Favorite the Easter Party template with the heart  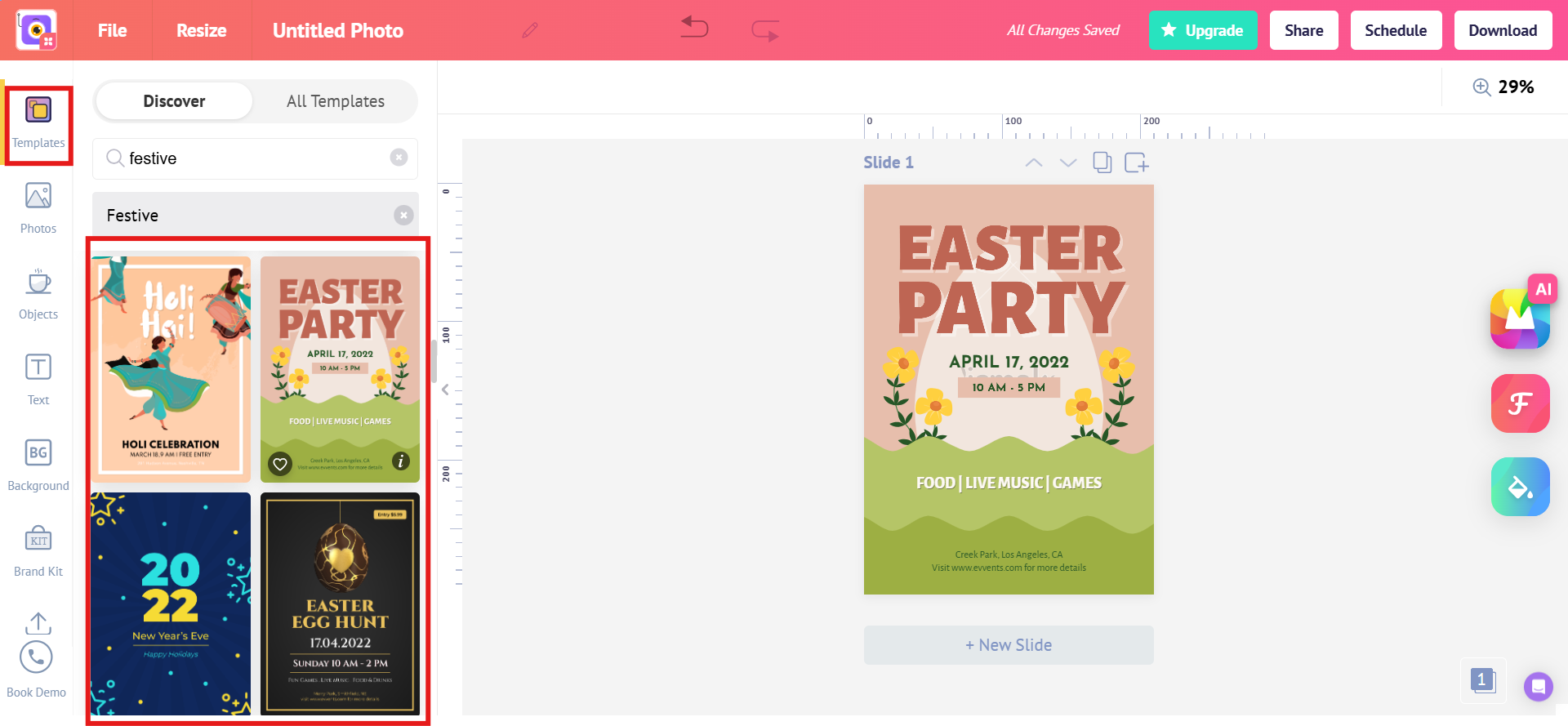pos(280,464)
